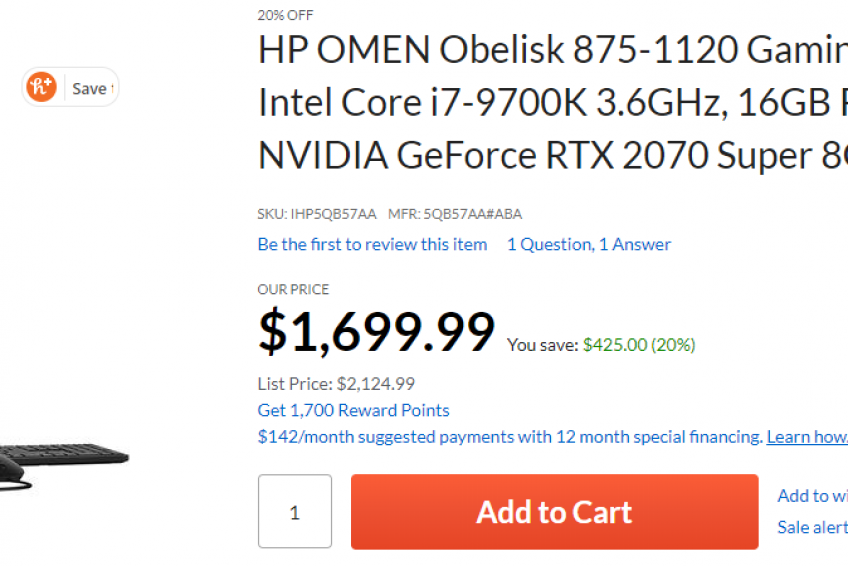Click the green $425.00 (20%) savings

tap(639, 345)
